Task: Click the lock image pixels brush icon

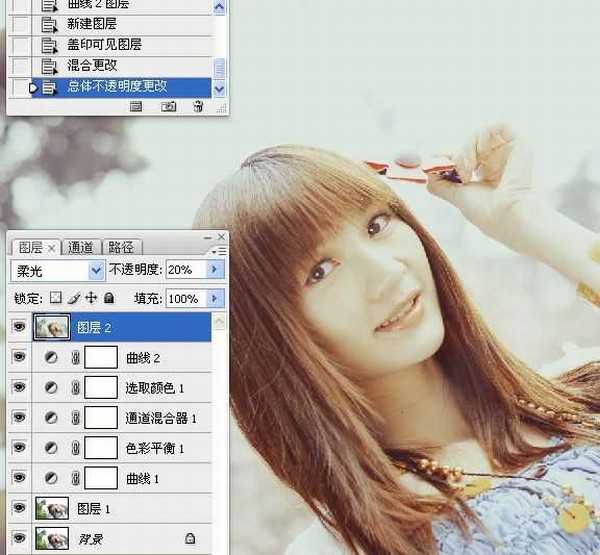Action: click(73, 298)
